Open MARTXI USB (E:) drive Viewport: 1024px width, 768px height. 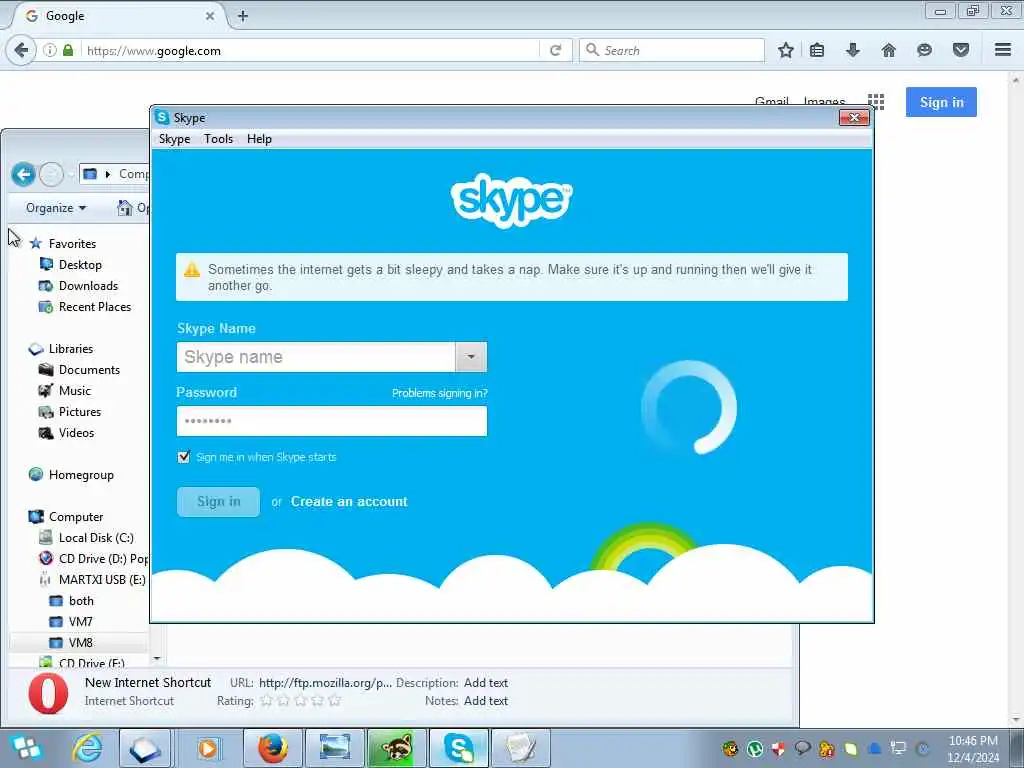coord(102,579)
